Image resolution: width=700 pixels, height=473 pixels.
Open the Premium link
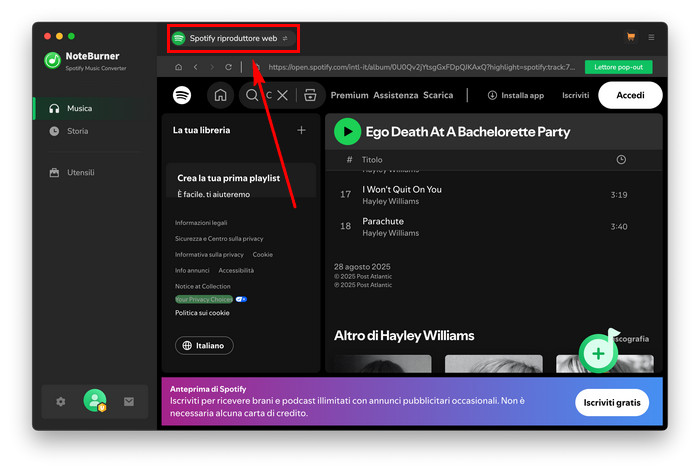[x=349, y=95]
